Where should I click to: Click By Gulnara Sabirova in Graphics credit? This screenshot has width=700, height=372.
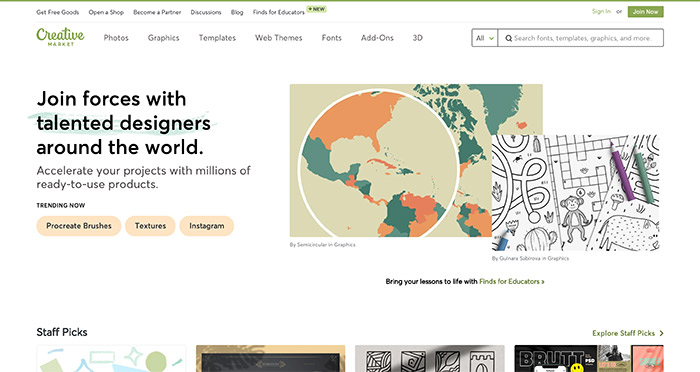[x=530, y=258]
